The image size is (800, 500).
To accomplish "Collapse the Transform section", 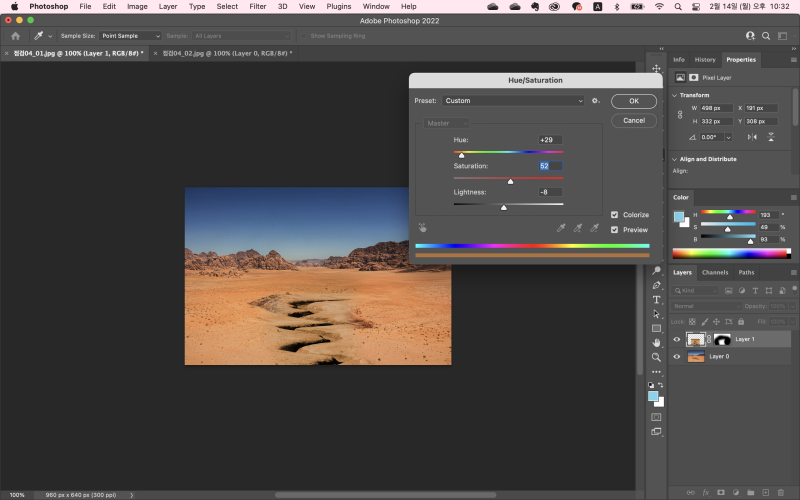I will [674, 95].
